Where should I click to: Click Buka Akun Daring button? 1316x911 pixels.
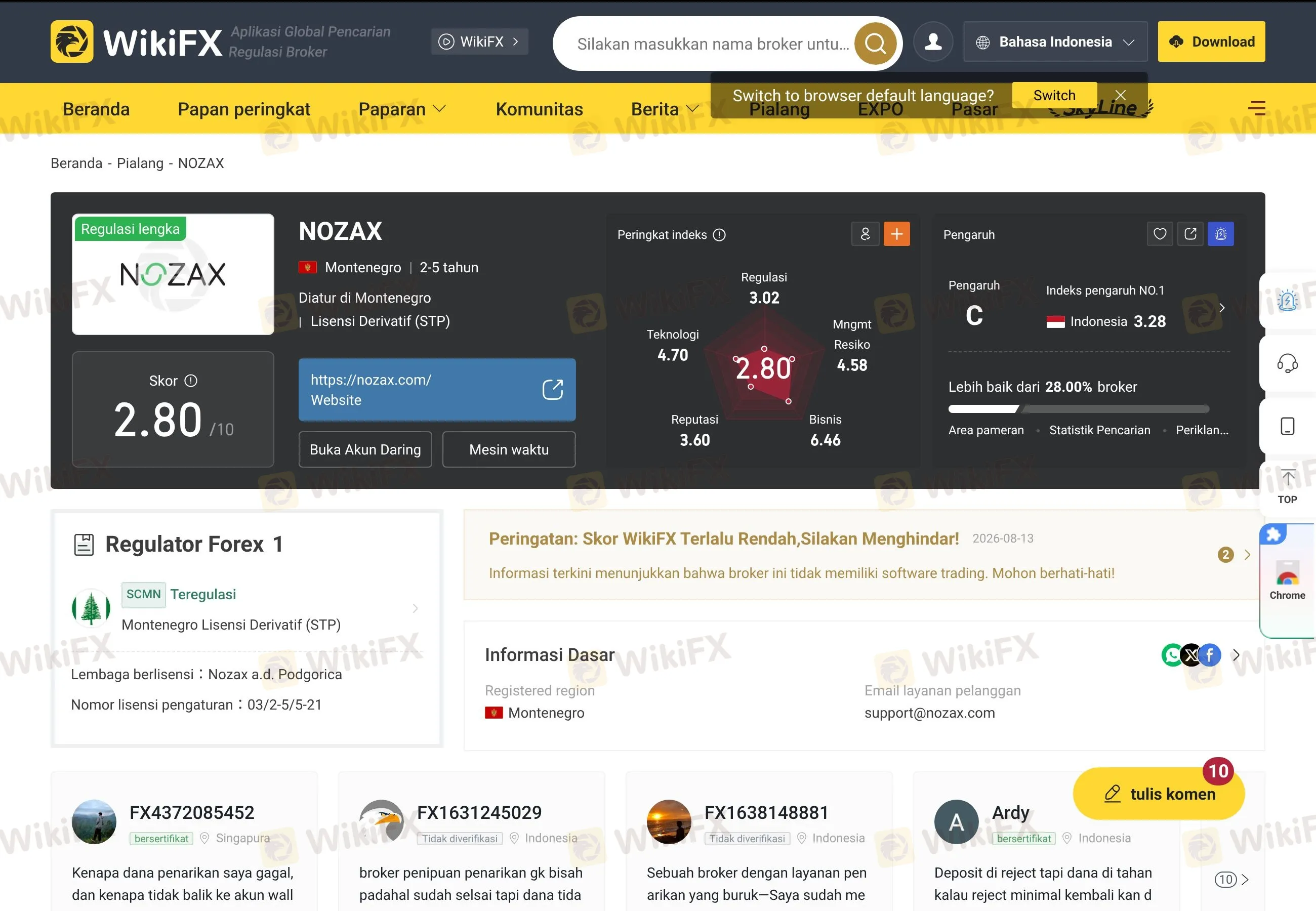coord(365,450)
